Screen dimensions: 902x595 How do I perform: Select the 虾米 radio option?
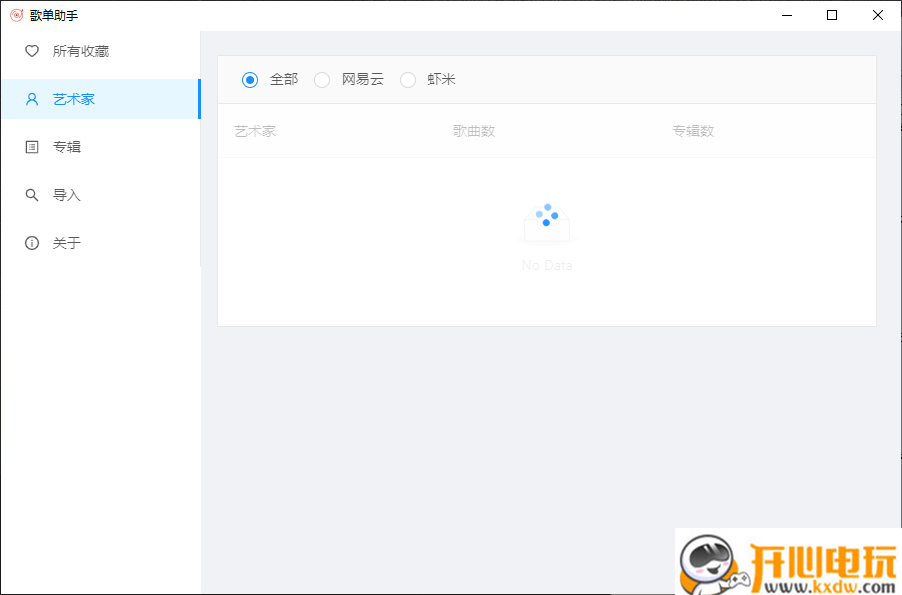click(x=408, y=79)
